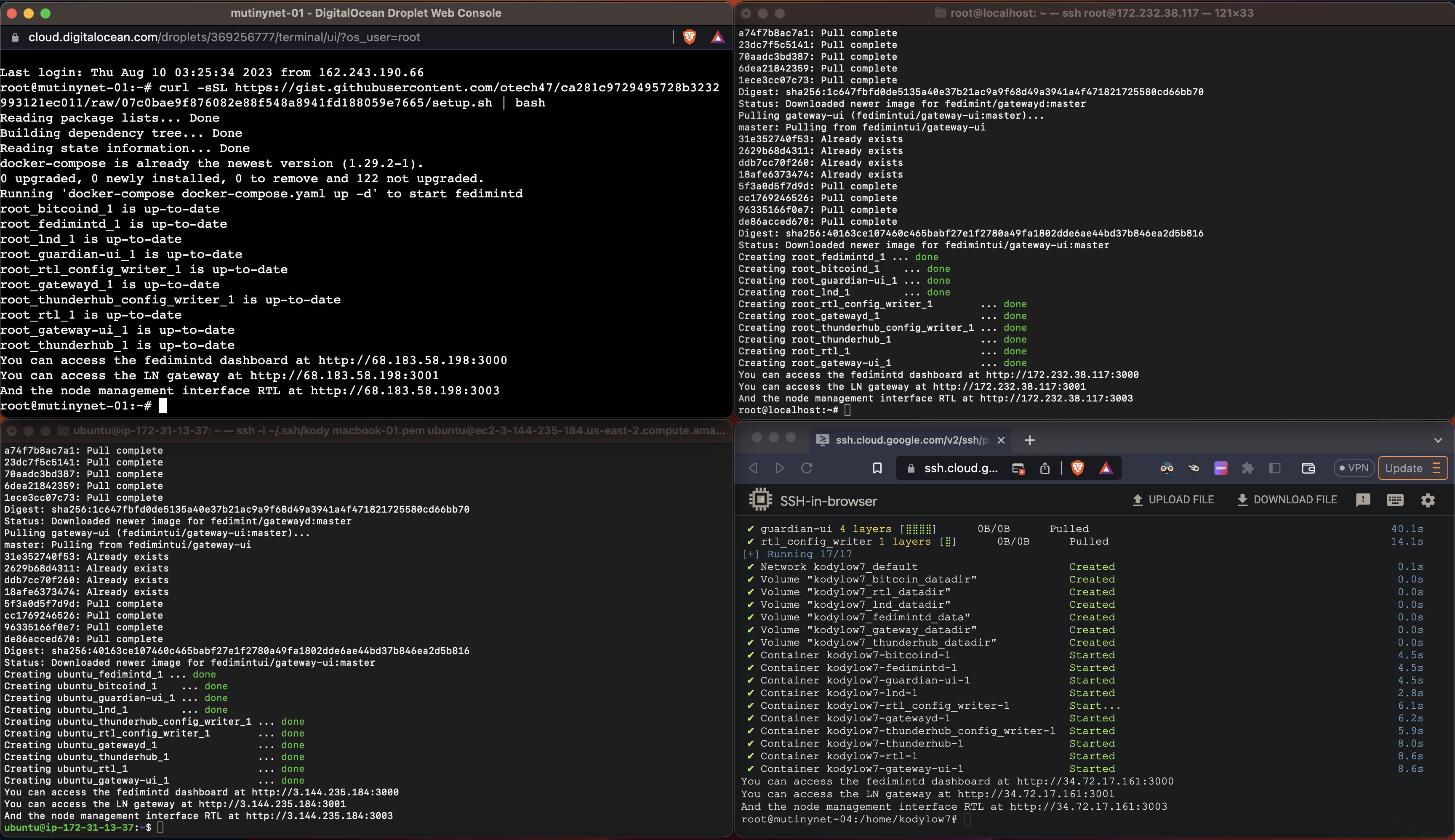Viewport: 1455px width, 840px height.
Task: Click the send feedback icon in SSH-in-browser
Action: (1363, 500)
